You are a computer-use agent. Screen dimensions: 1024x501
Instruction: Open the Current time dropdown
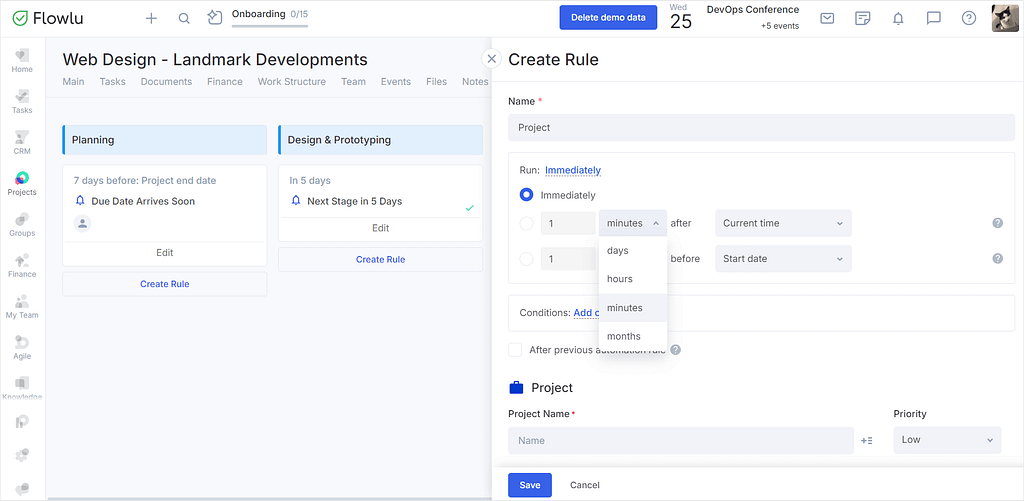pos(783,223)
